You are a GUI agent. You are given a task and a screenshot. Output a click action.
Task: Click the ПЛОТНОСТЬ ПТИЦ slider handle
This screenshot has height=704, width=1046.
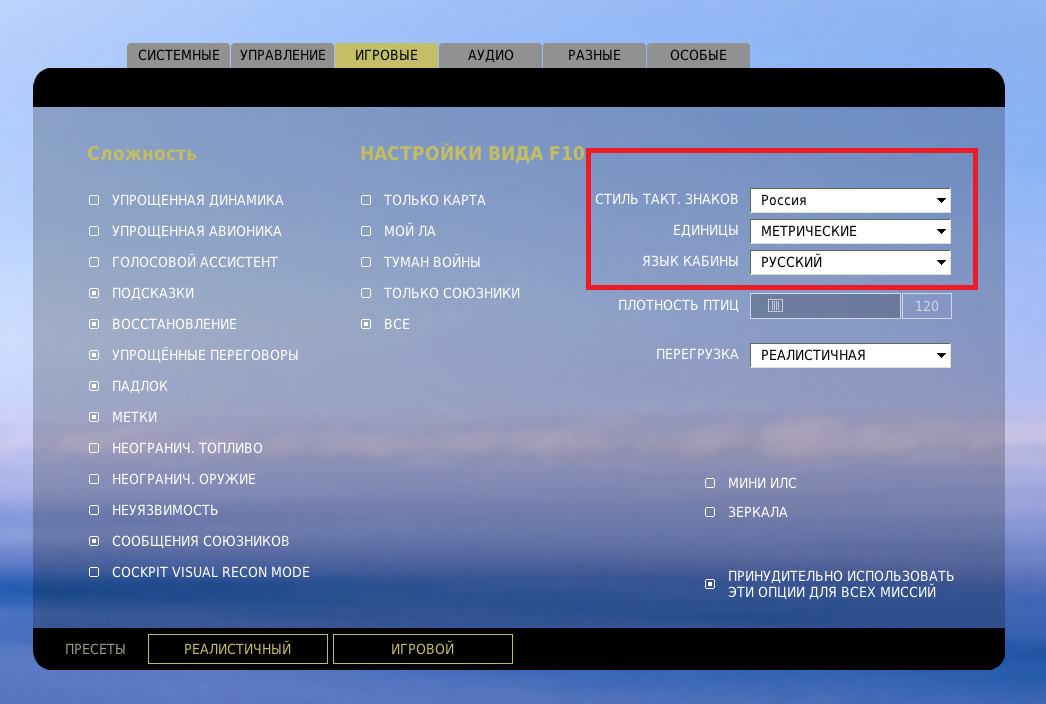tap(775, 306)
